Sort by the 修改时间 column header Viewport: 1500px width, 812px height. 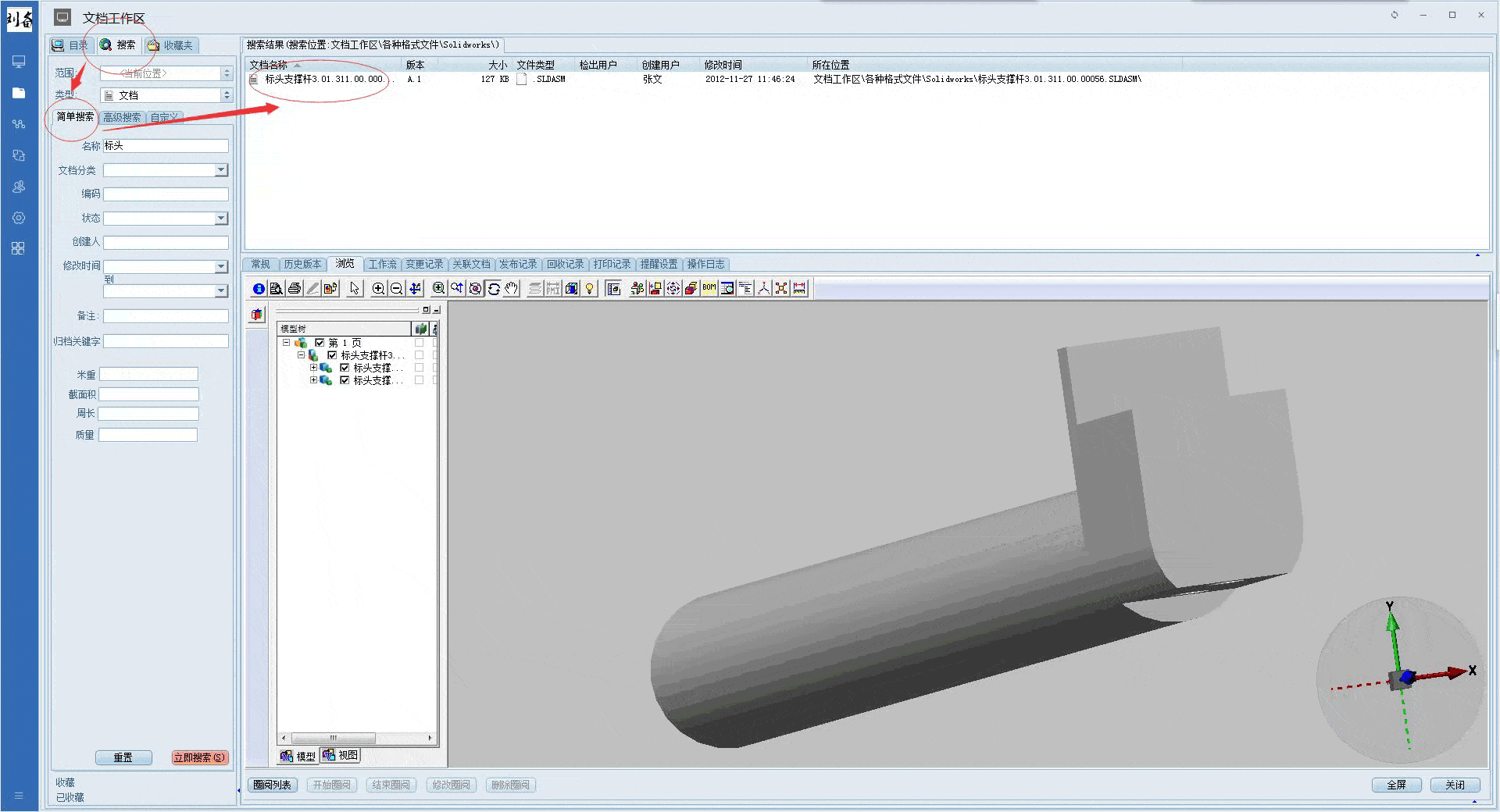click(x=754, y=65)
